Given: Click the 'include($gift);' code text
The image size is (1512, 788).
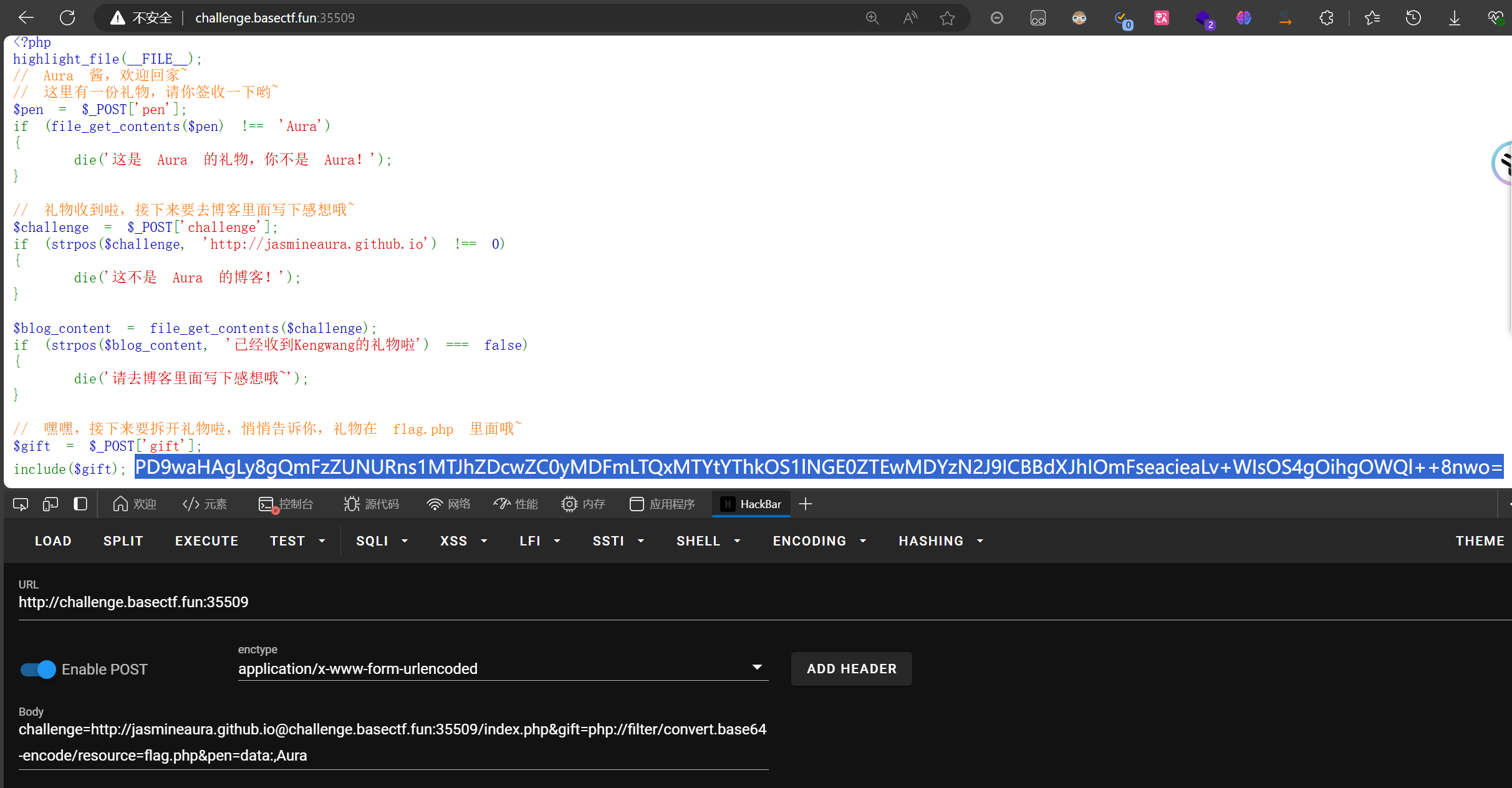Looking at the screenshot, I should tap(69, 469).
